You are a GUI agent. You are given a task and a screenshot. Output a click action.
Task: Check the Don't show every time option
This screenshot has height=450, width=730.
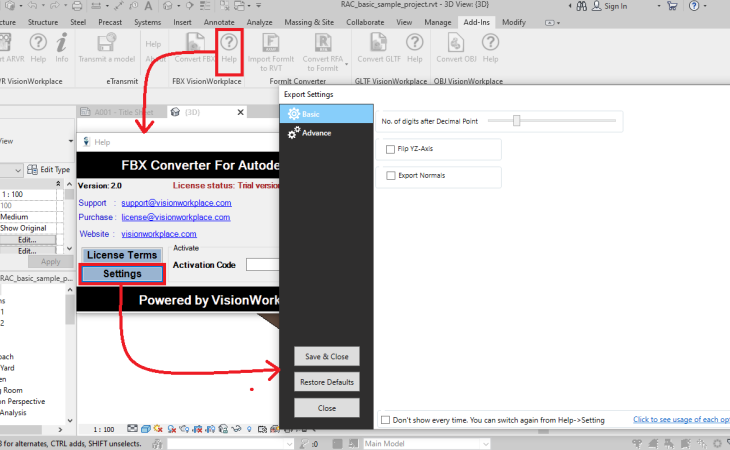(387, 419)
